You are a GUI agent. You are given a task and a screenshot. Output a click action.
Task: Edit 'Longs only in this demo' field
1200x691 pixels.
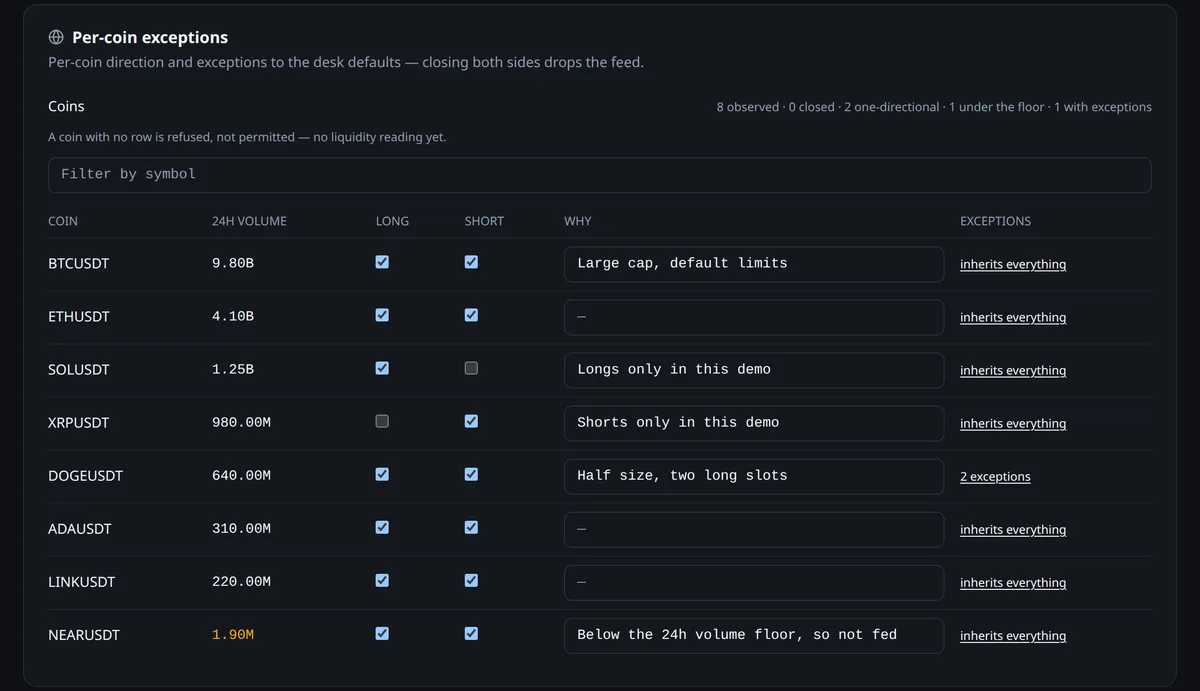point(754,370)
